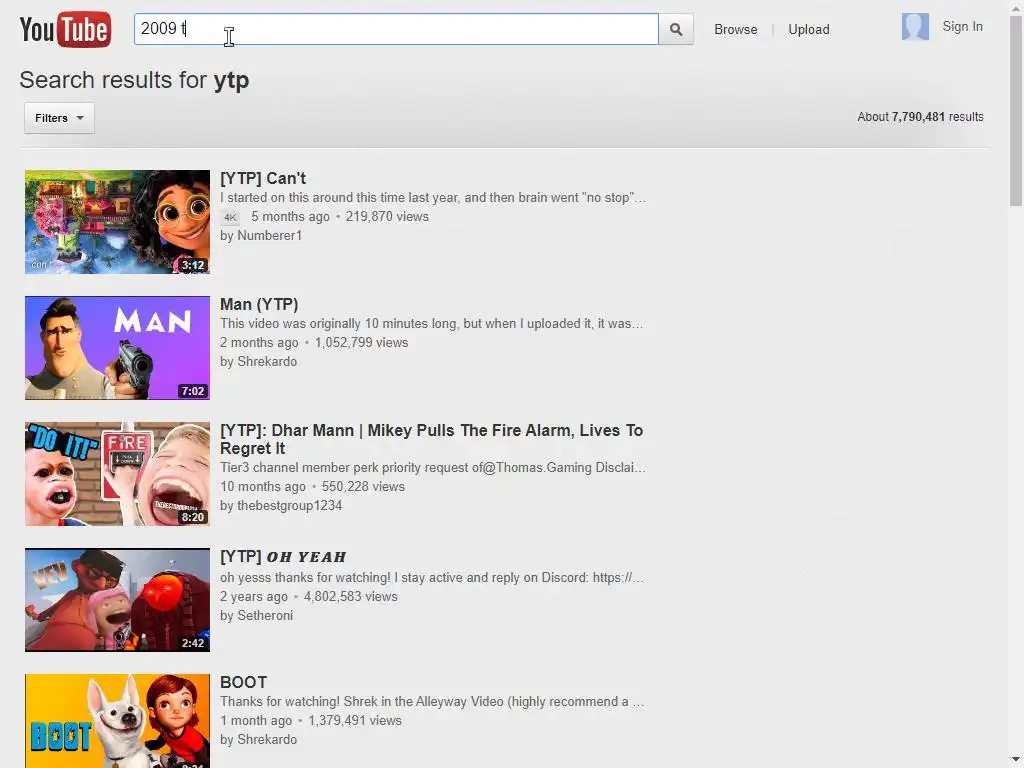This screenshot has width=1024, height=768.
Task: Click the Search results for ytp heading
Action: point(134,80)
